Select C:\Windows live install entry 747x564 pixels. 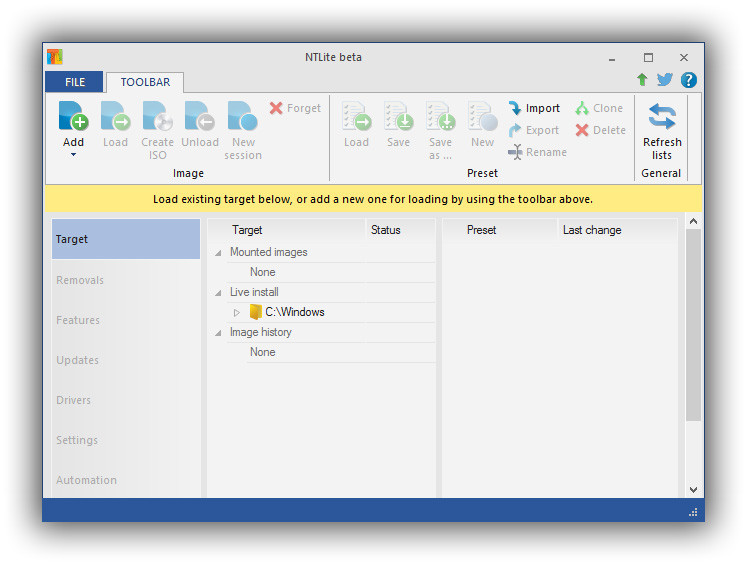[x=294, y=312]
